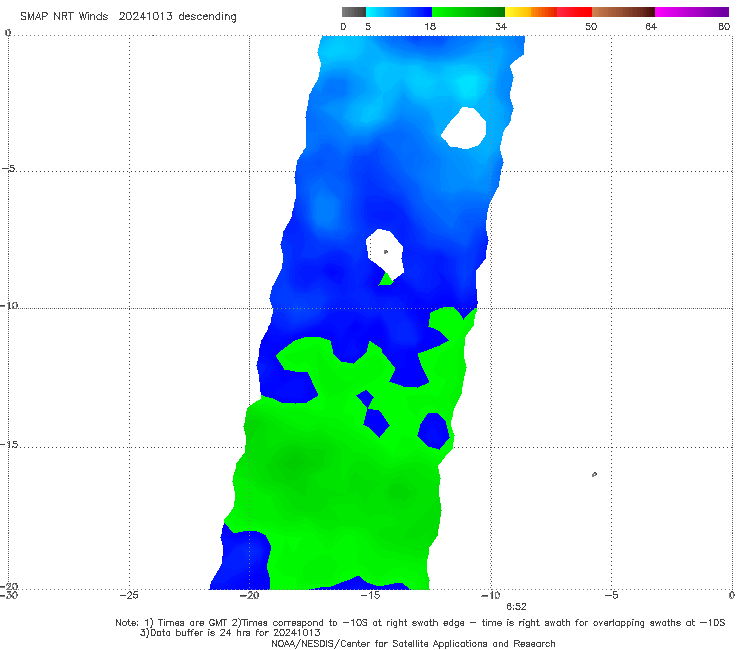Viewport: 740px width, 650px height.
Task: Click the color bar label "80"
Action: coord(724,26)
